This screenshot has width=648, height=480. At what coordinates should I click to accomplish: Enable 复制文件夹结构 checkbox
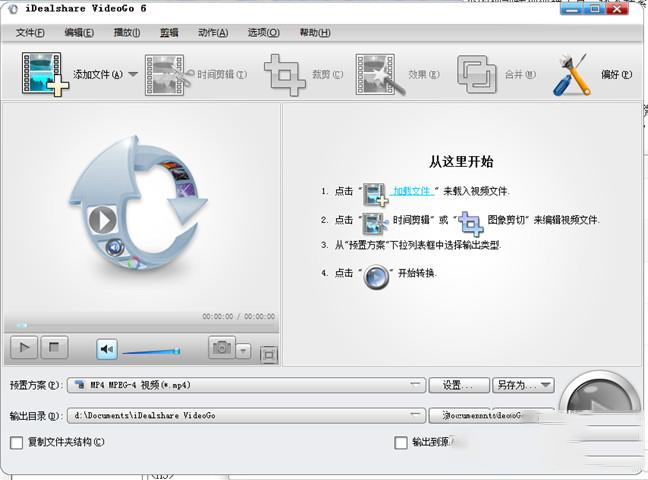[x=17, y=443]
